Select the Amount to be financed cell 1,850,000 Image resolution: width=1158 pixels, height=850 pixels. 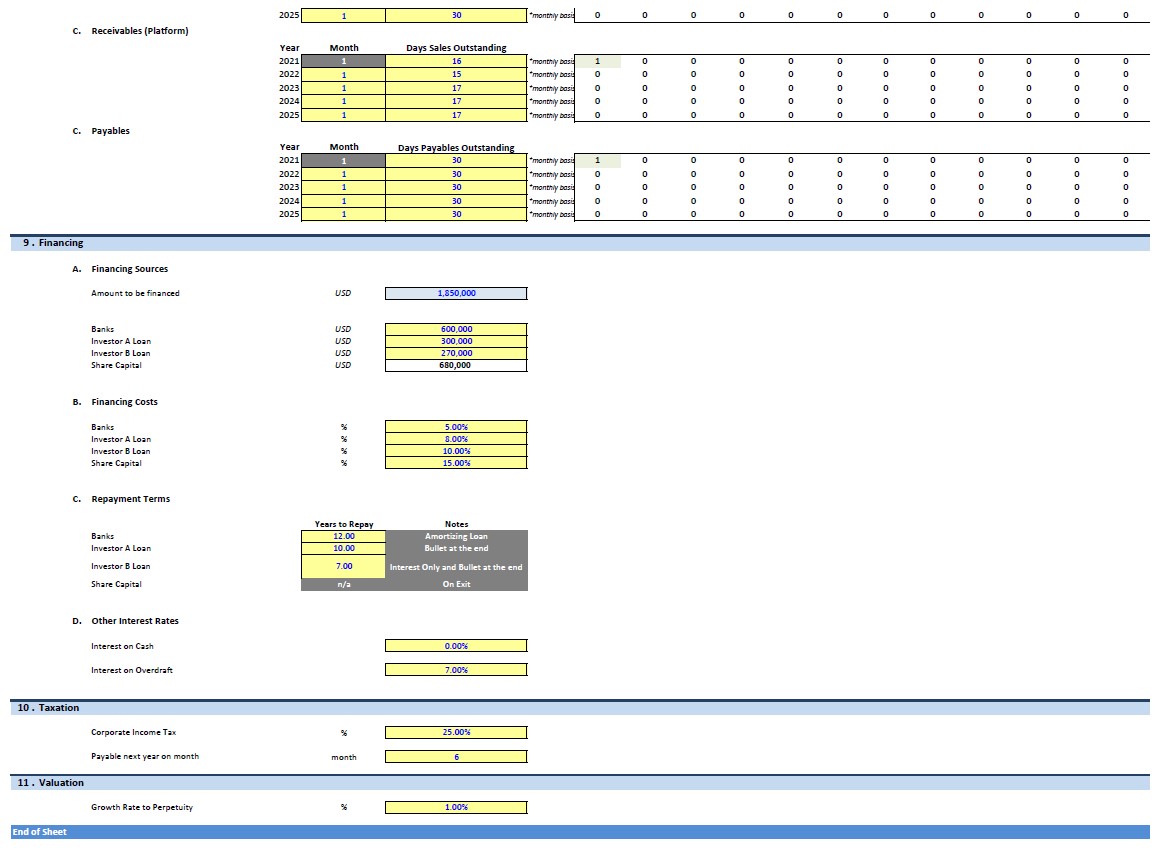(456, 293)
